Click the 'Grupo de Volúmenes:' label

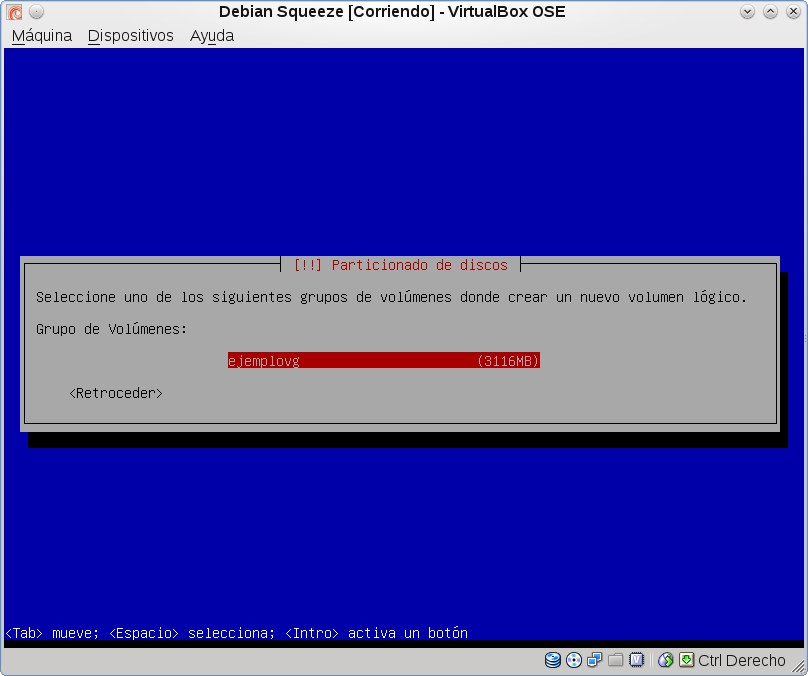(111, 329)
